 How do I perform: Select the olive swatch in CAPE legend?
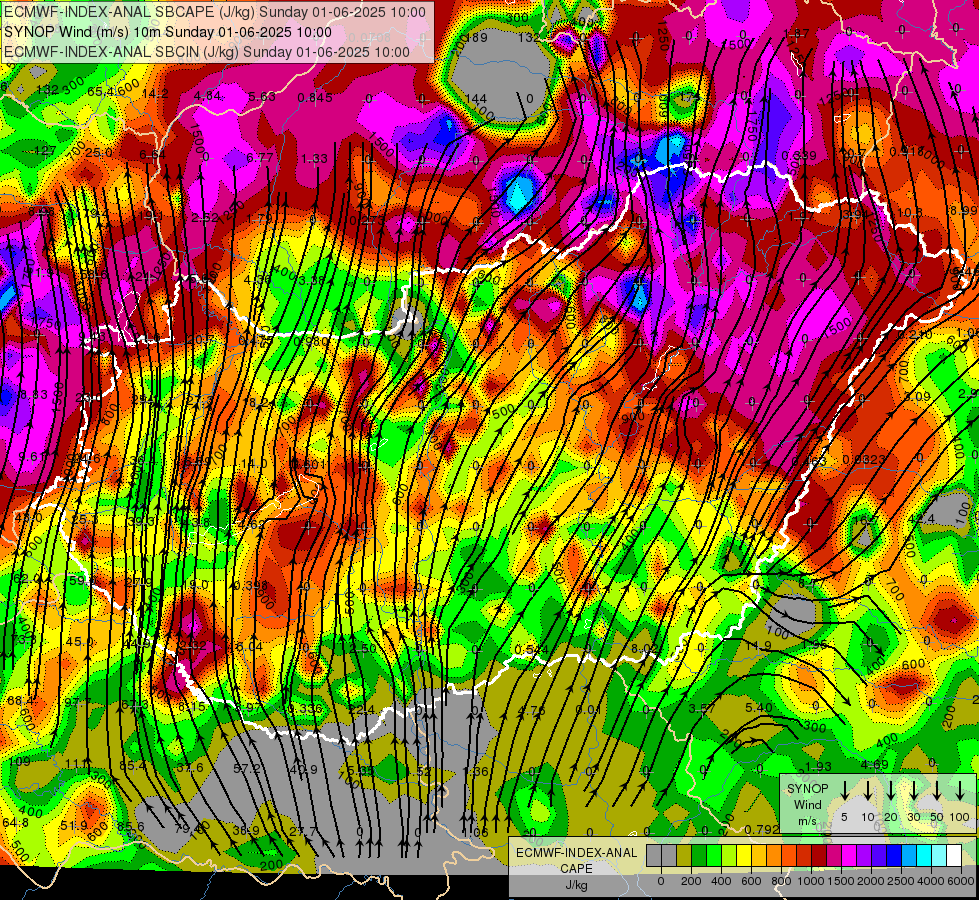pos(684,856)
